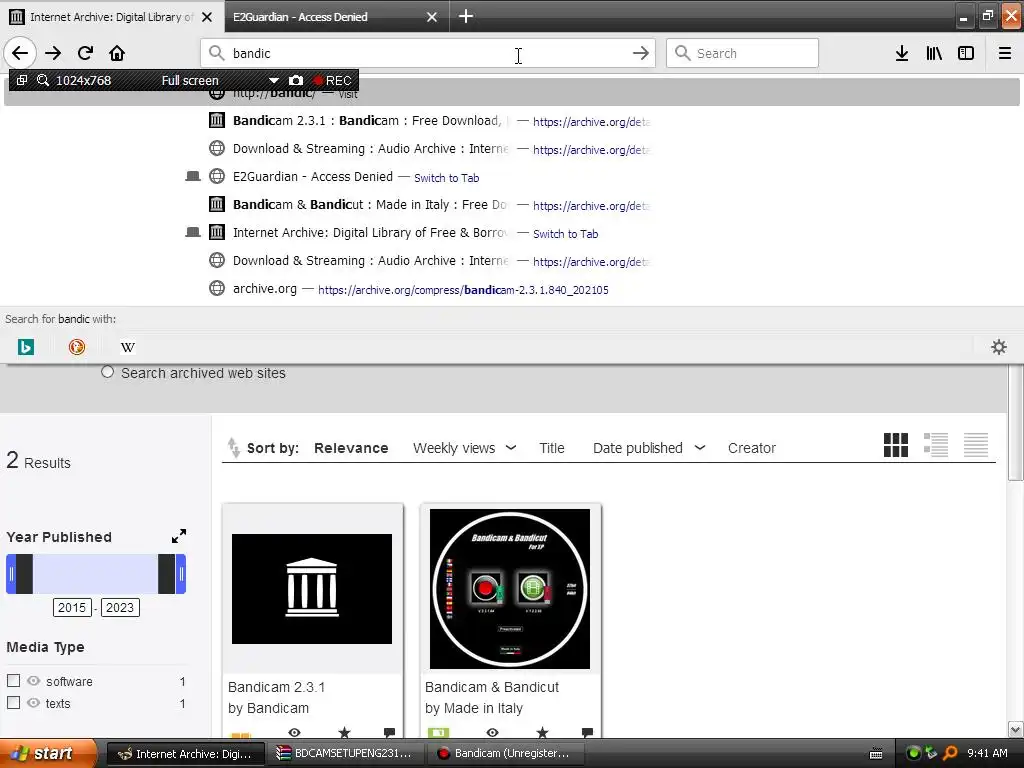Click the Go arrow in the address bar
This screenshot has height=768, width=1024.
[x=641, y=53]
